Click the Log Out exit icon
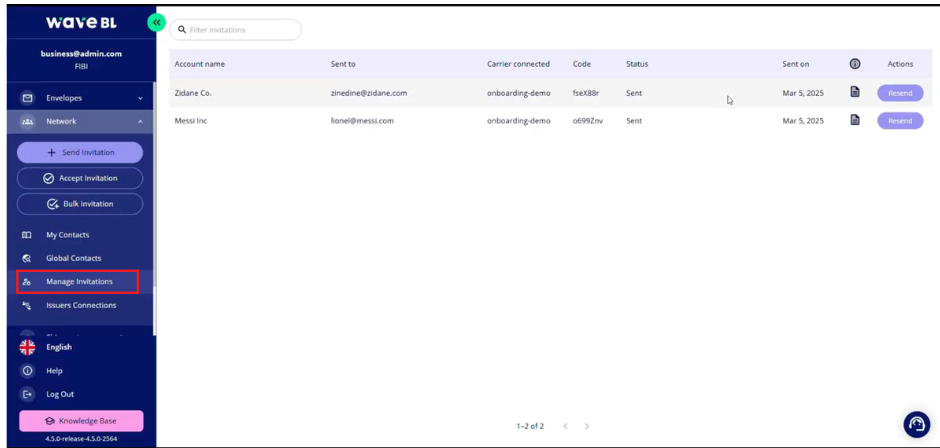This screenshot has width=940, height=448. click(27, 394)
